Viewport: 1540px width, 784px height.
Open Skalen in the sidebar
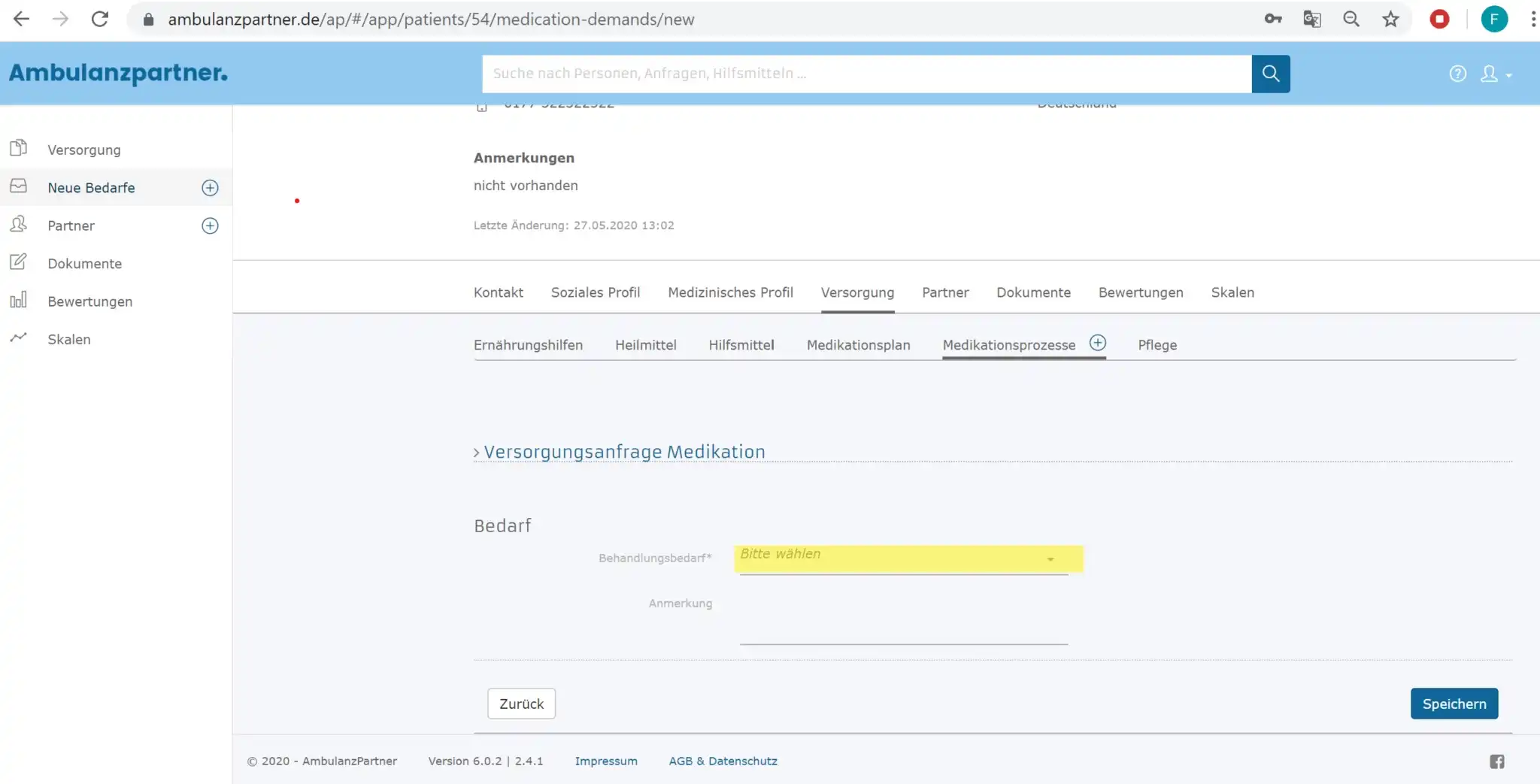coord(68,340)
